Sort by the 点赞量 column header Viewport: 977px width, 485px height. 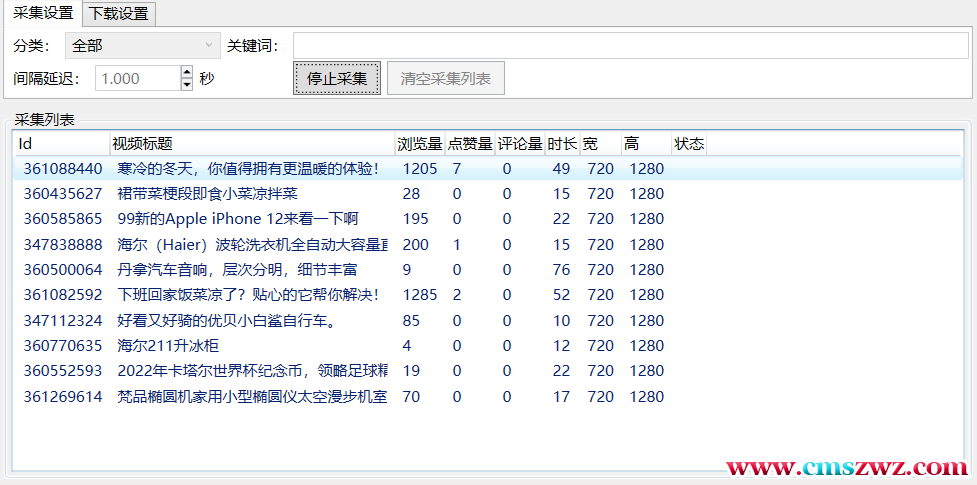(469, 144)
